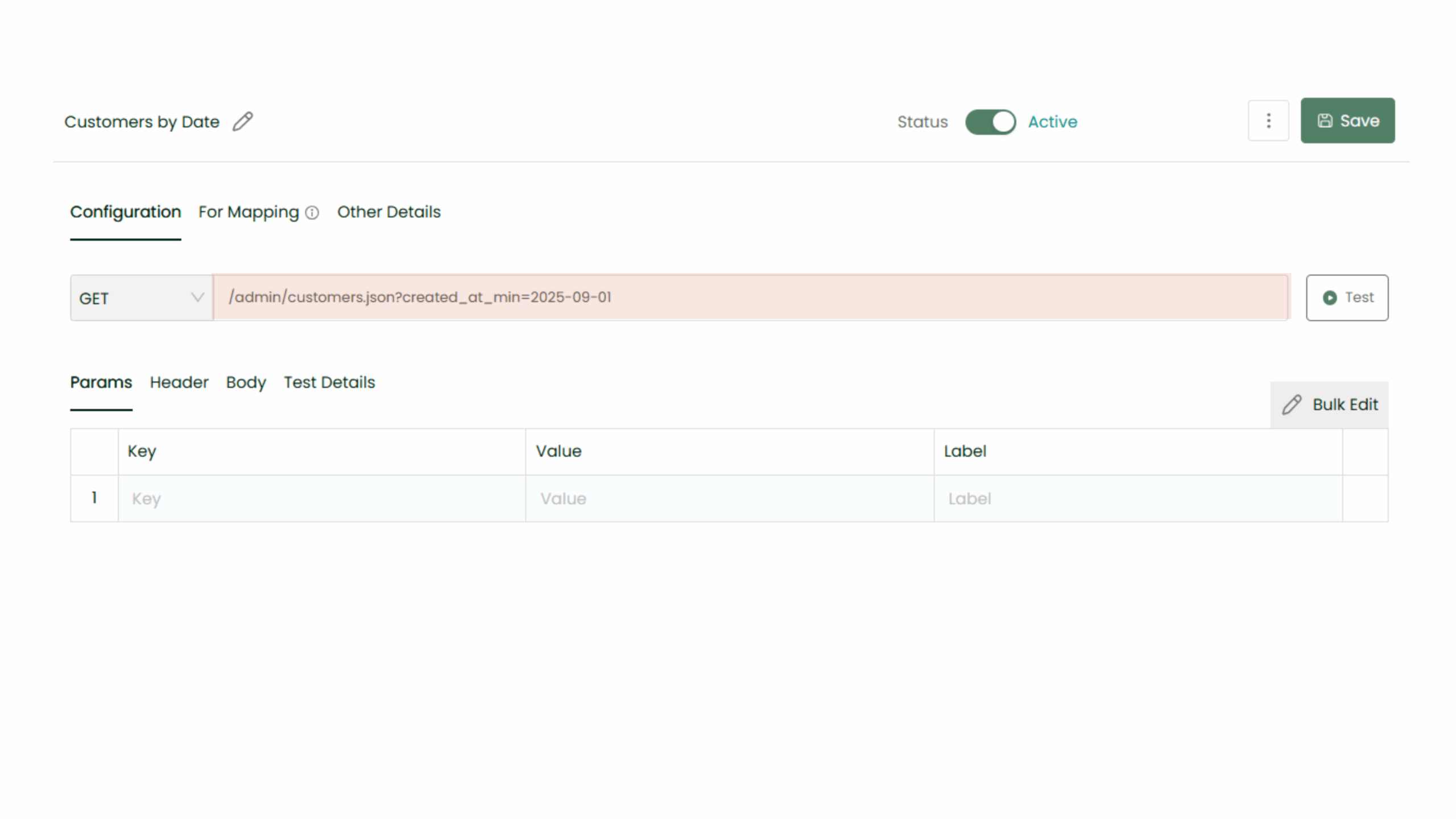The image size is (1456, 819).
Task: Click the pencil icon beside Customers by Date
Action: click(x=243, y=121)
